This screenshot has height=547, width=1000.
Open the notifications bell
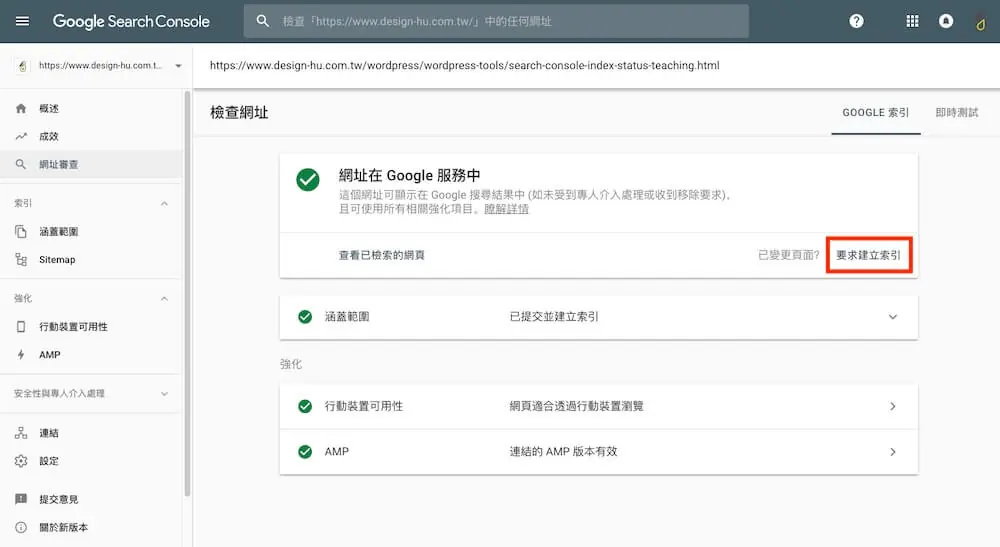[x=946, y=21]
